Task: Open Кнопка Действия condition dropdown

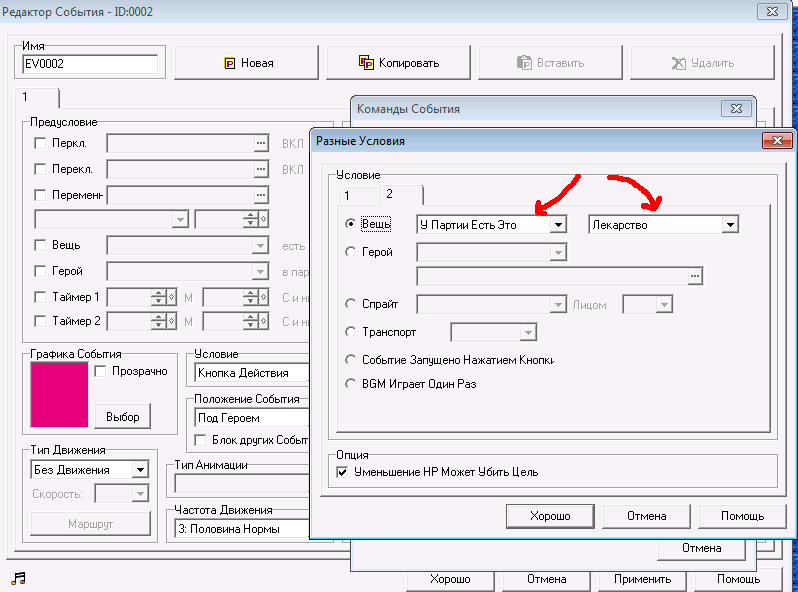Action: (x=252, y=373)
